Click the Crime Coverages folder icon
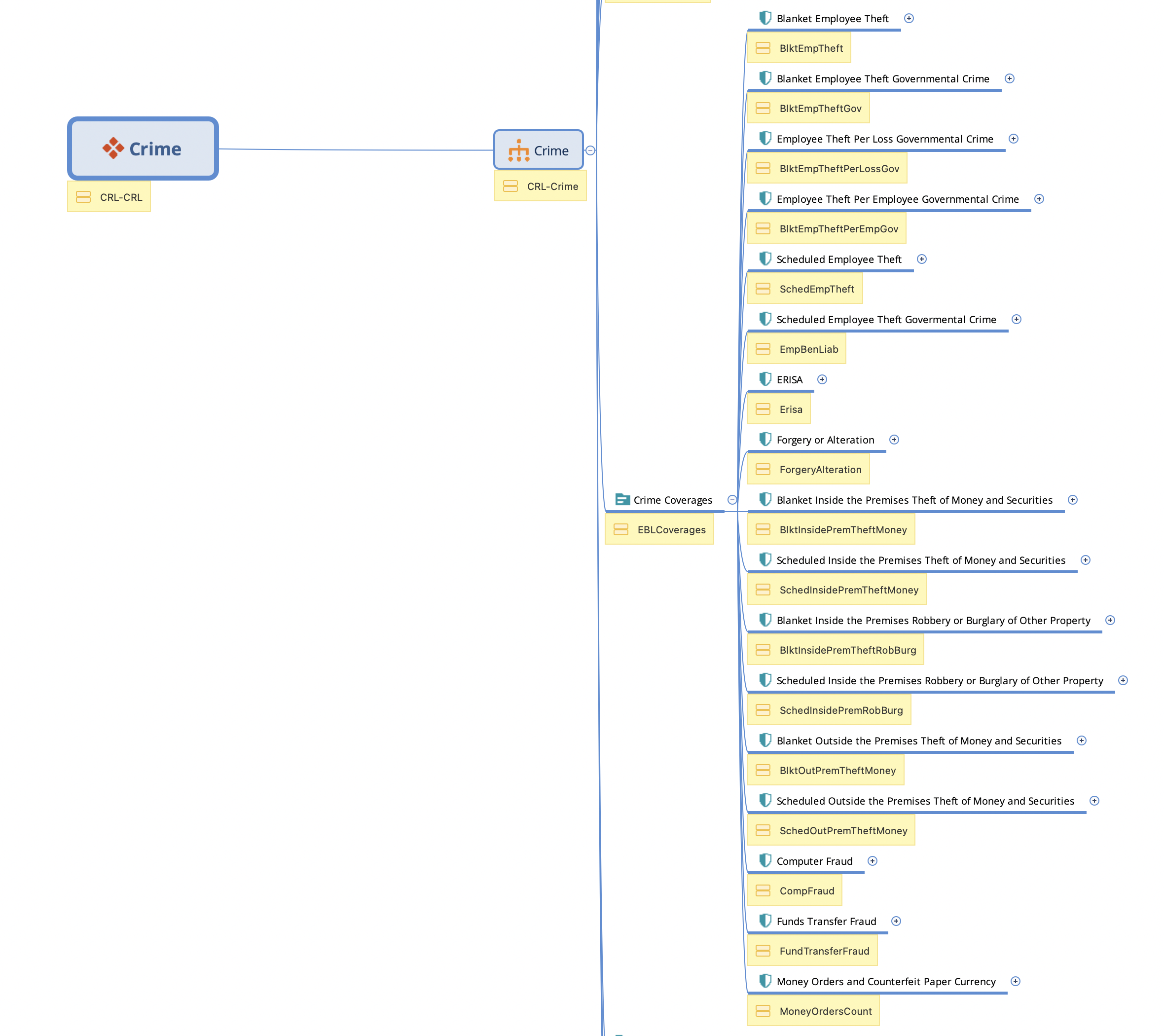Viewport: 1164px width, 1036px height. point(622,499)
